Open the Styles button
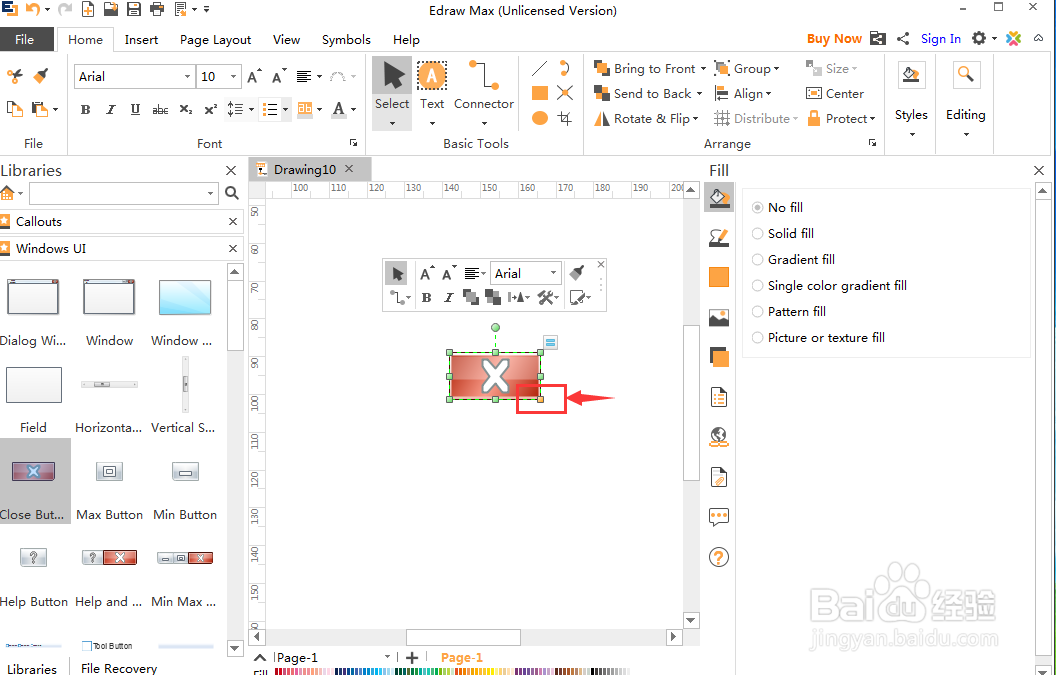 911,99
